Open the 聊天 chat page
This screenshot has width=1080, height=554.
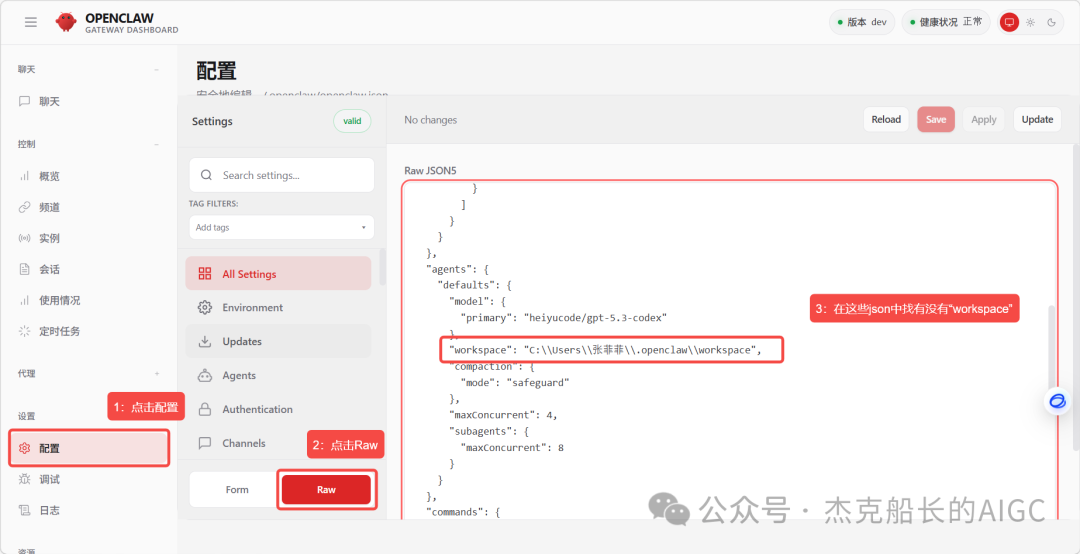point(89,101)
